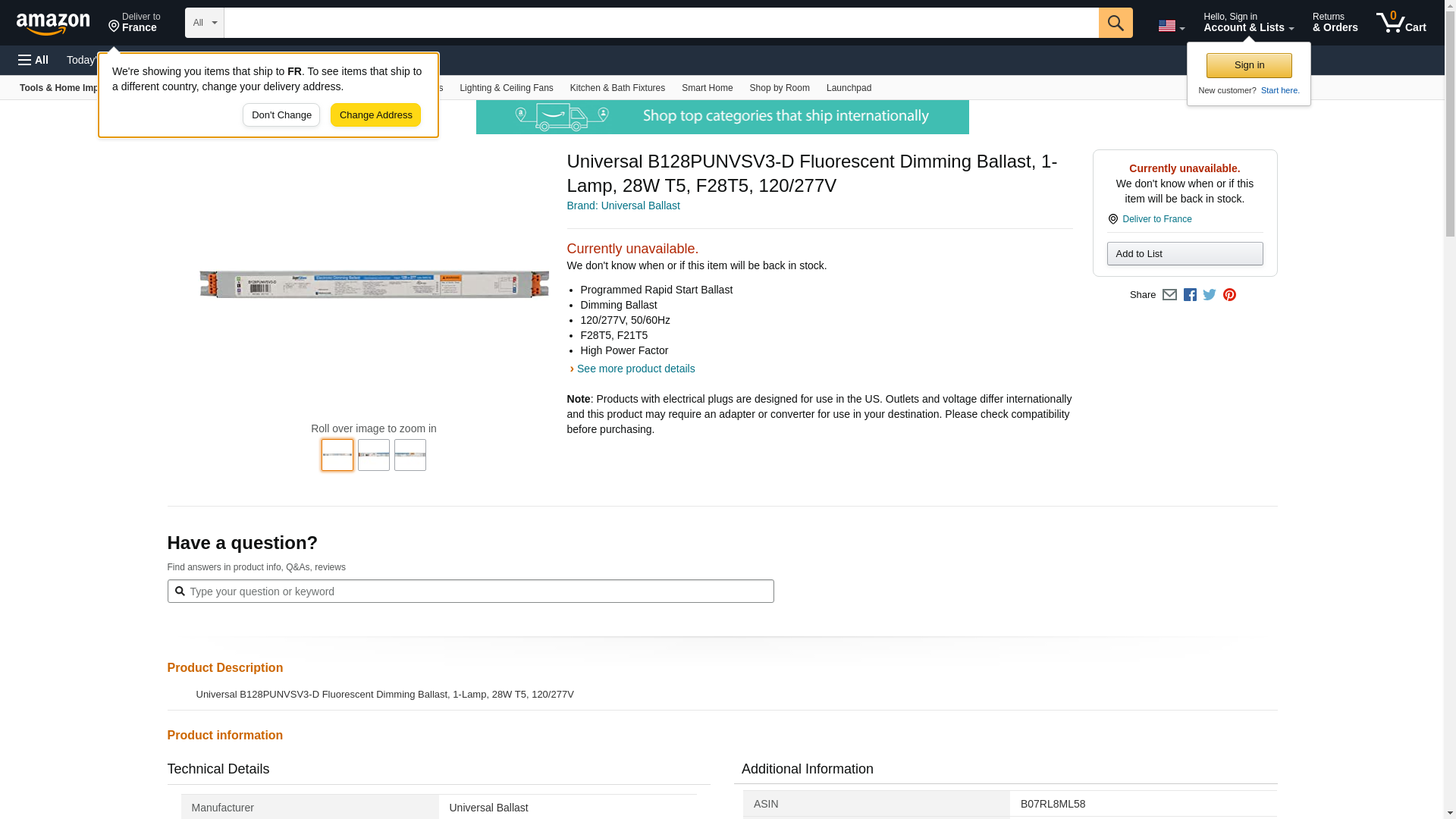
Task: Open the Smart Home menu item
Action: point(707,88)
